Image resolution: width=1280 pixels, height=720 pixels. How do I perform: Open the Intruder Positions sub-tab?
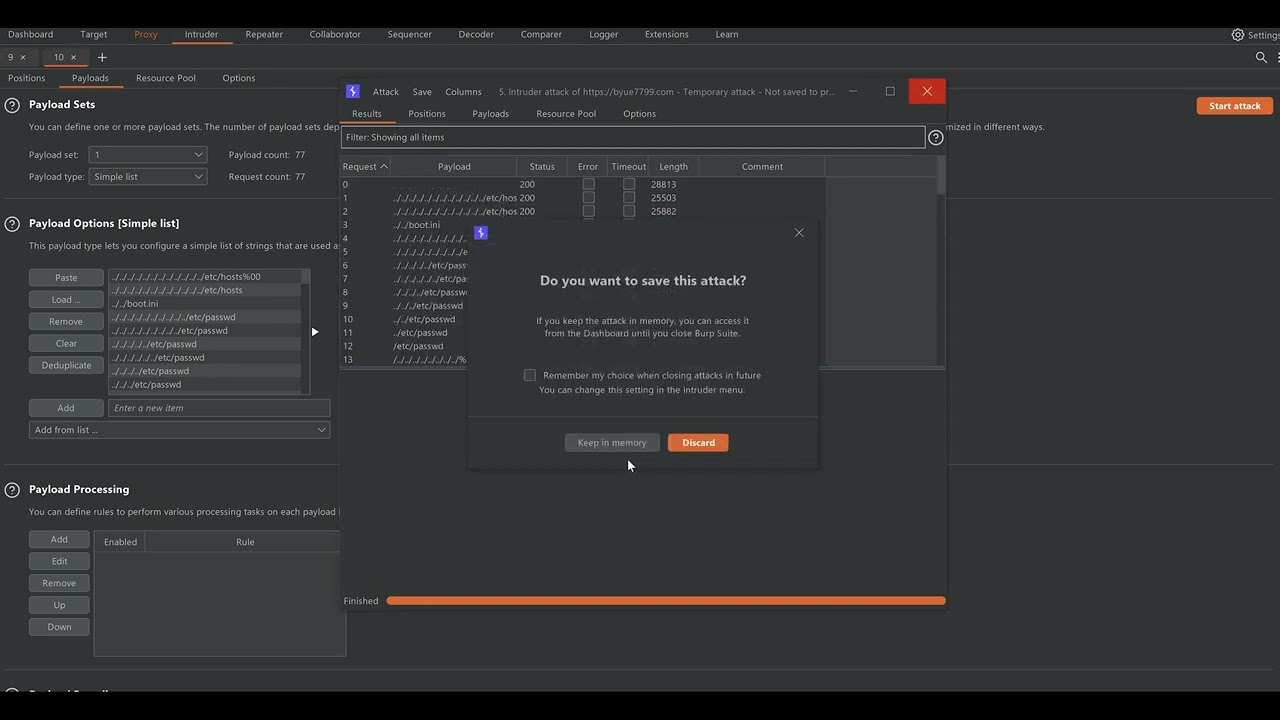click(x=27, y=78)
